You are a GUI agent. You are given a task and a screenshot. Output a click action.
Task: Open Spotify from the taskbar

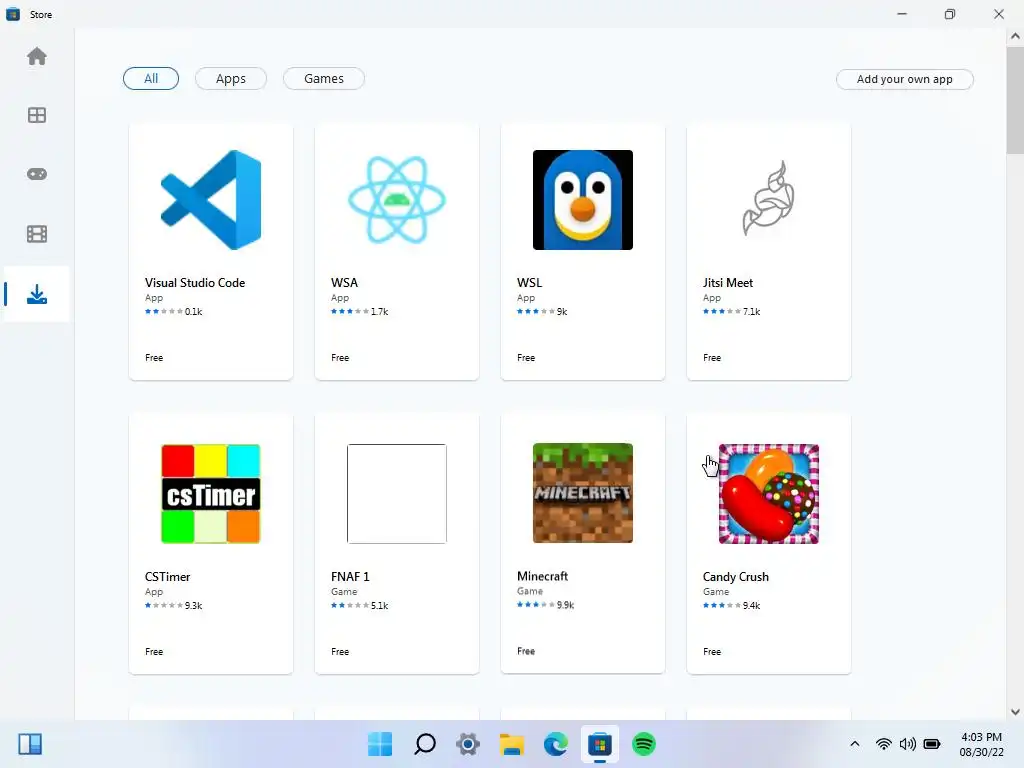pyautogui.click(x=644, y=744)
